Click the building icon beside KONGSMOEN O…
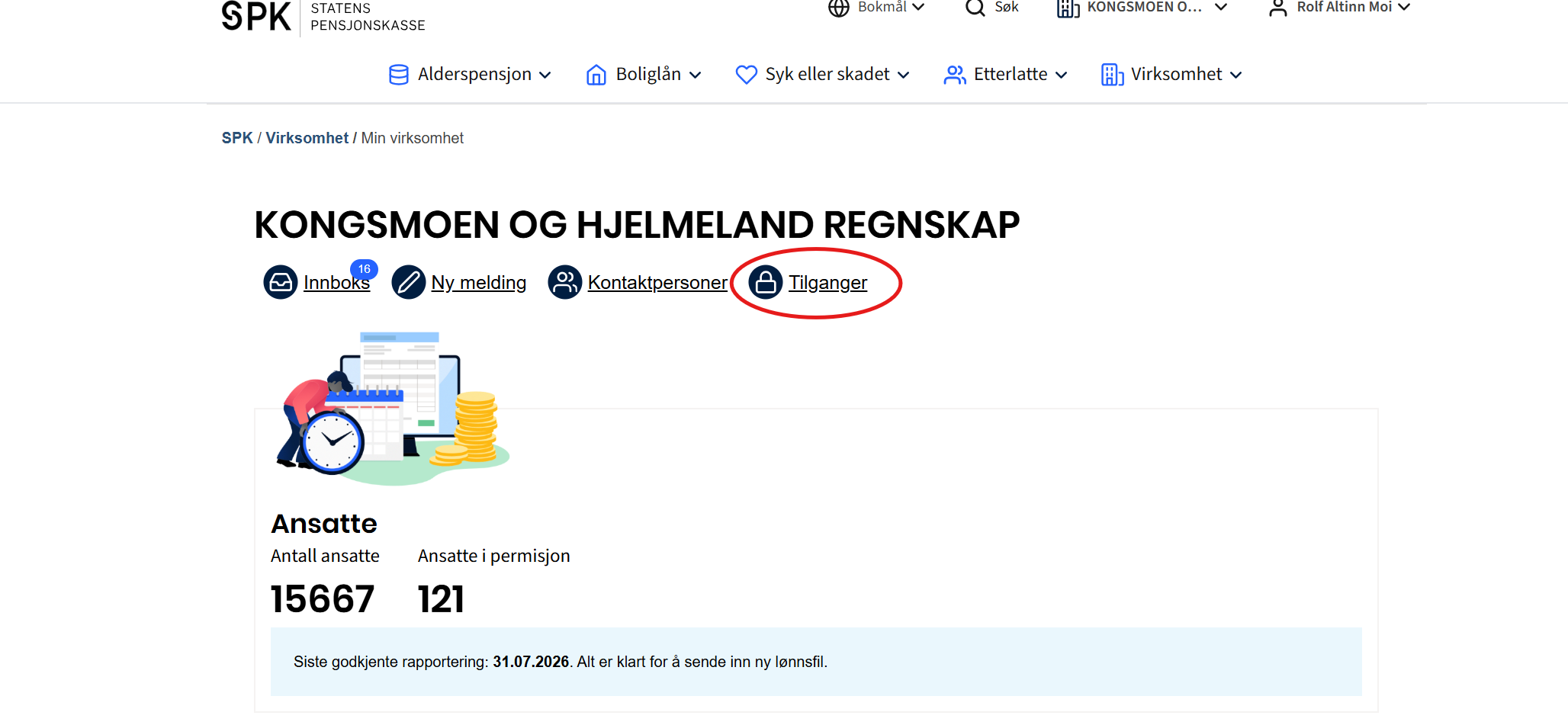1568x725 pixels. coord(1068,8)
